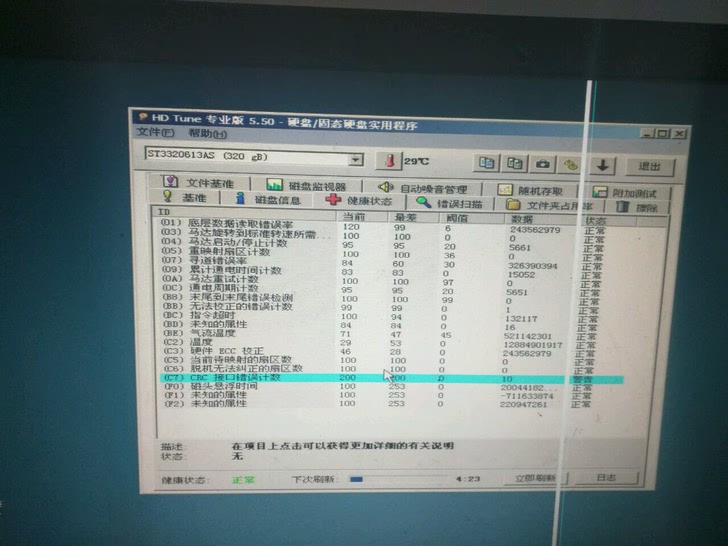Click data value 15052 in power-on hours row
The image size is (728, 546).
(522, 274)
